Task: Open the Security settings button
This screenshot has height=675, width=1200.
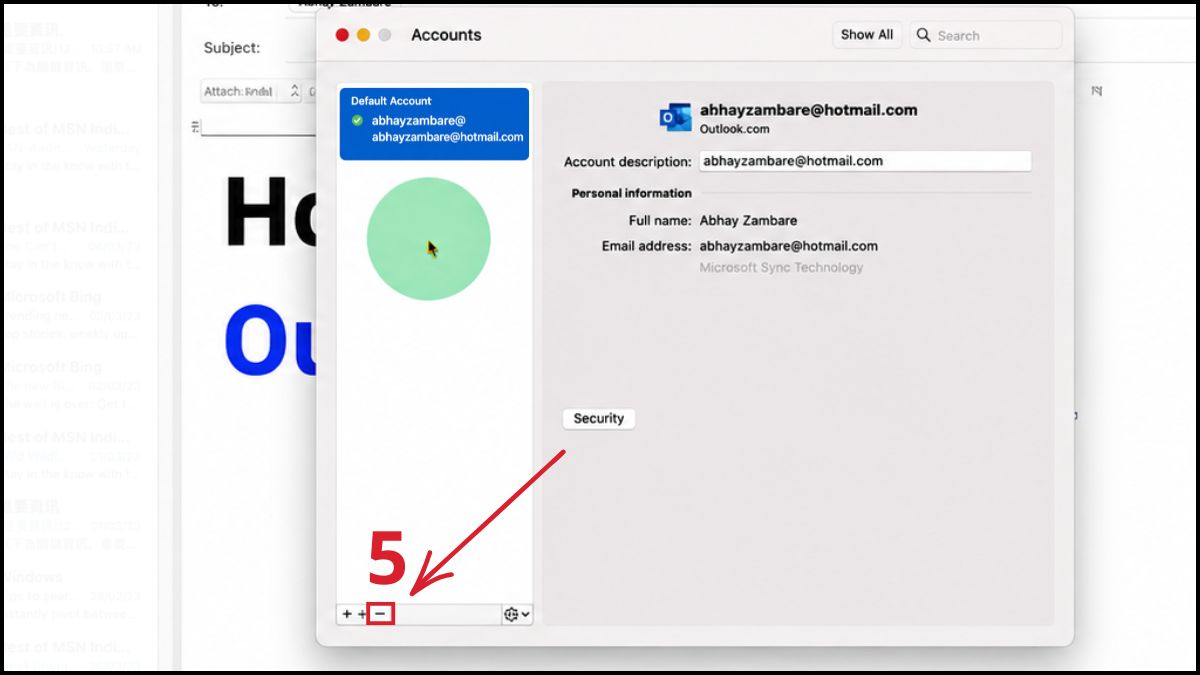Action: tap(599, 419)
